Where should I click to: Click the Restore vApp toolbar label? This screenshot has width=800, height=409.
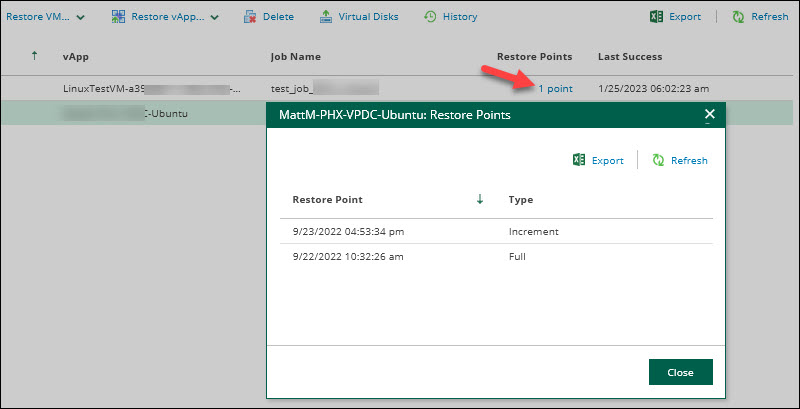168,17
